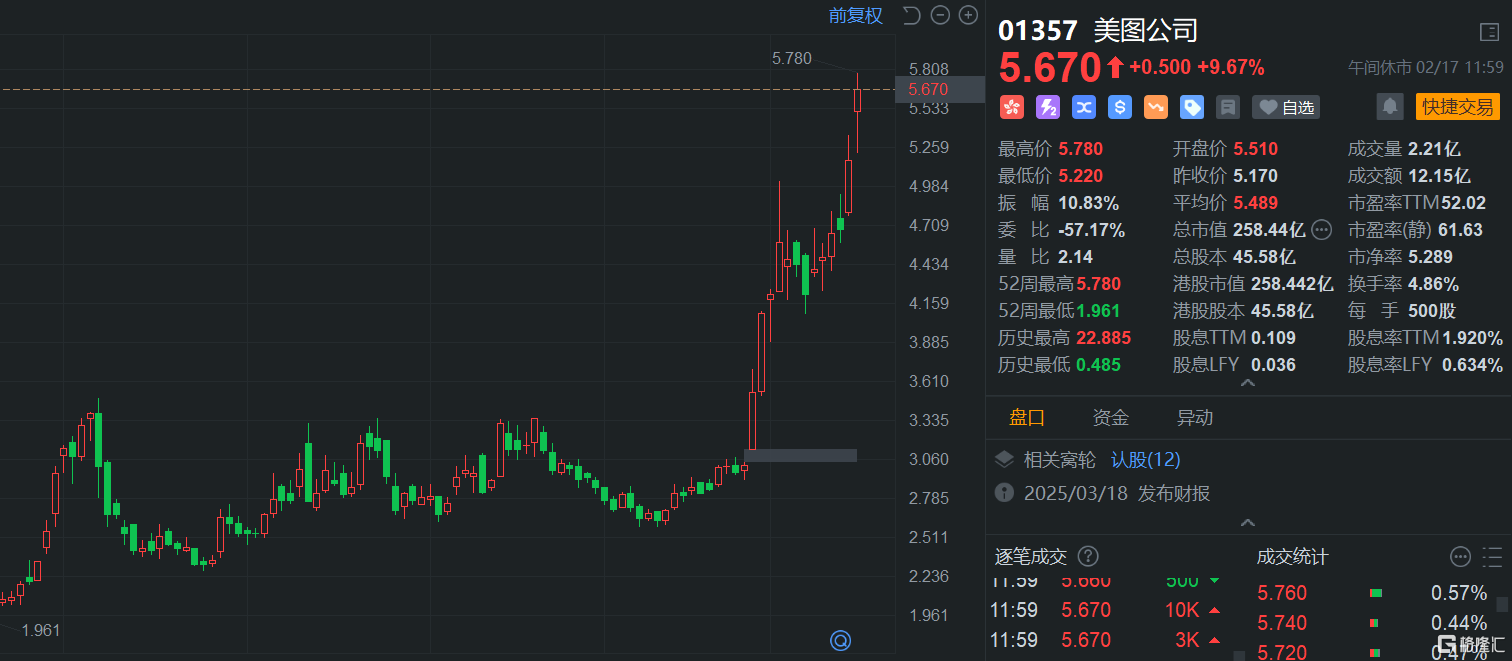The width and height of the screenshot is (1512, 661).
Task: Click the round target icon below chart
Action: click(841, 640)
